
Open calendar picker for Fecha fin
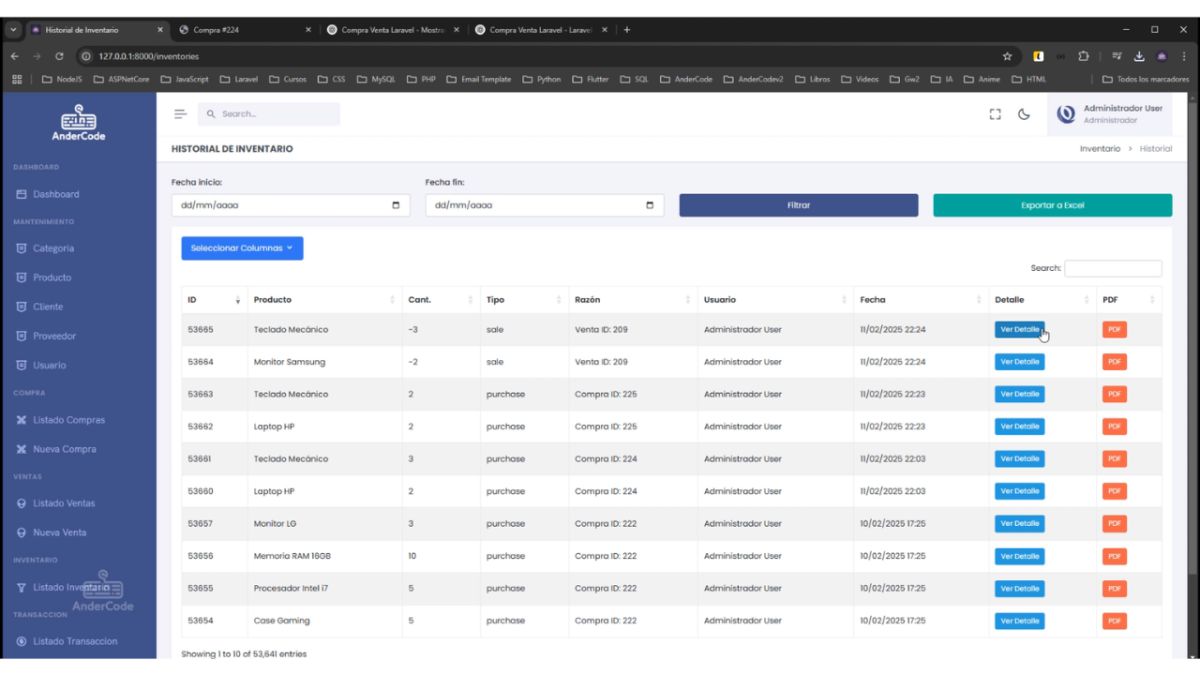(x=650, y=206)
